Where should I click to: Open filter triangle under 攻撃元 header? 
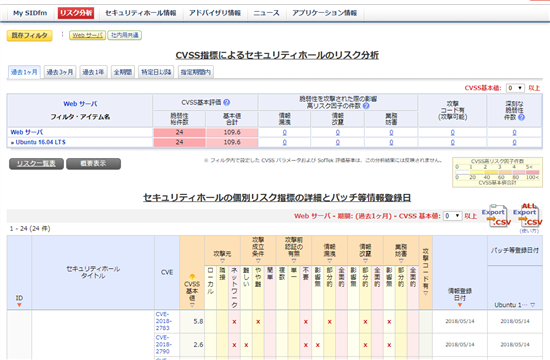pyautogui.click(x=222, y=261)
